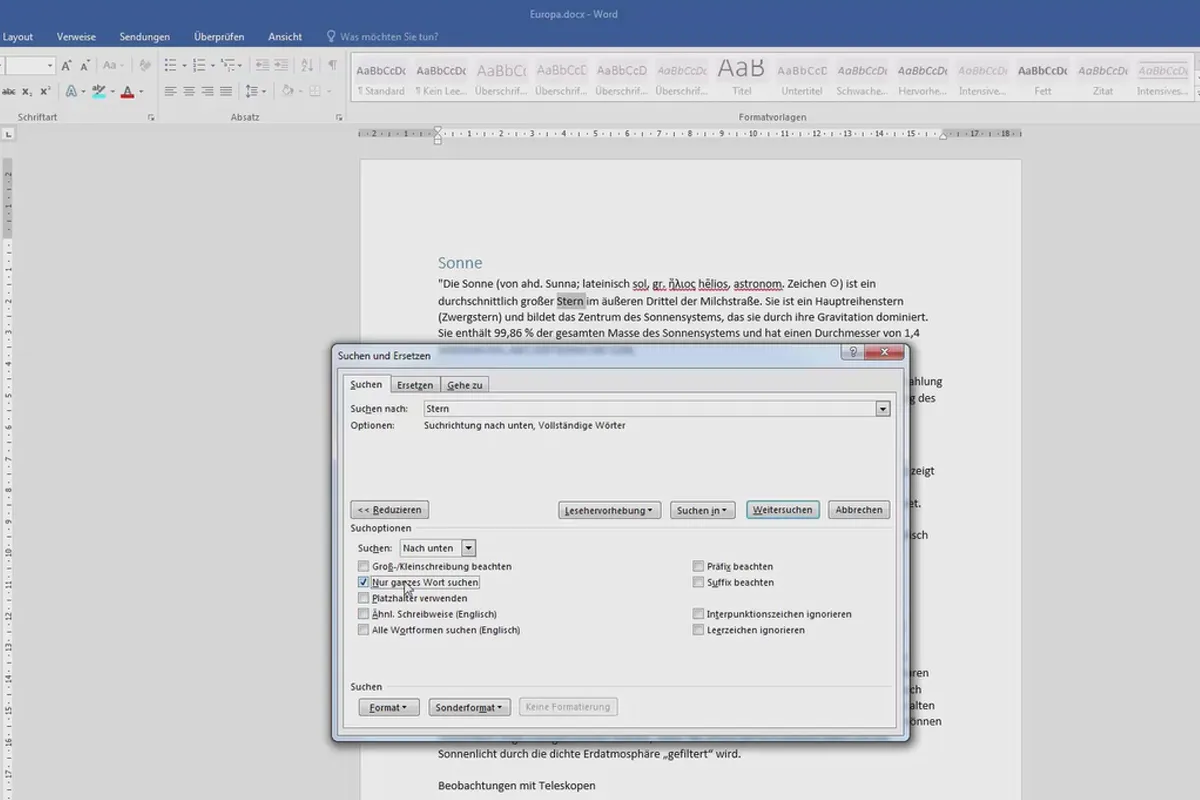Toggle subscript formatting
Screen dimensions: 1200x800
(27, 92)
